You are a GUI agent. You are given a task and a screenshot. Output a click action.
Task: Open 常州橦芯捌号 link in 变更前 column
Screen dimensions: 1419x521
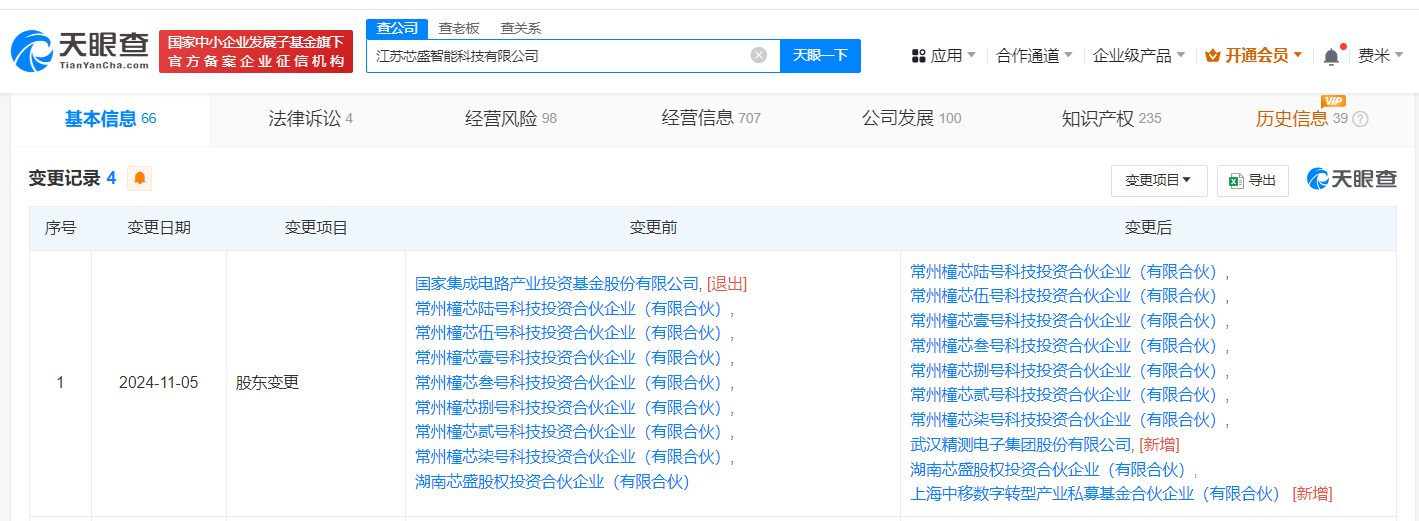tap(568, 407)
